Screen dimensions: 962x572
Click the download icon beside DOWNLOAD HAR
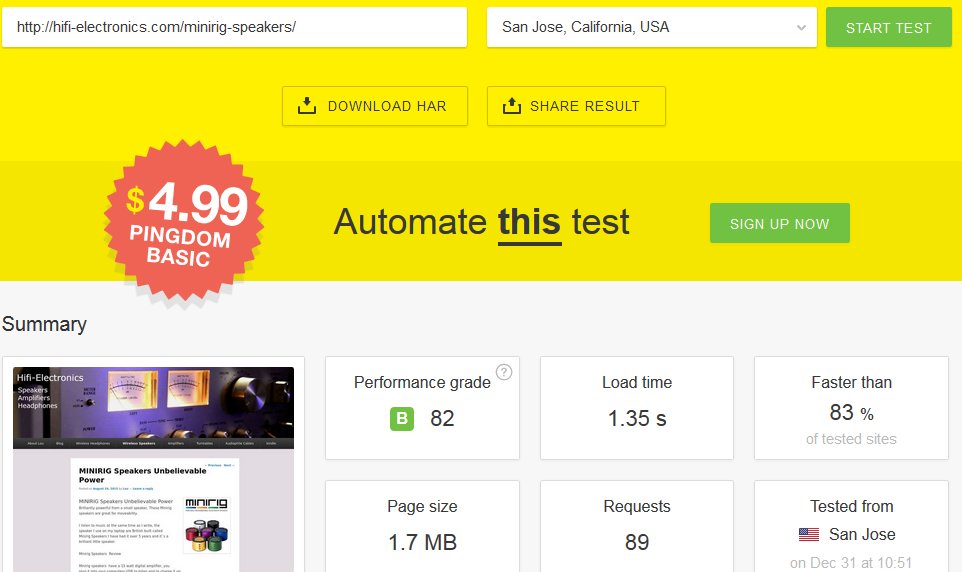[307, 106]
